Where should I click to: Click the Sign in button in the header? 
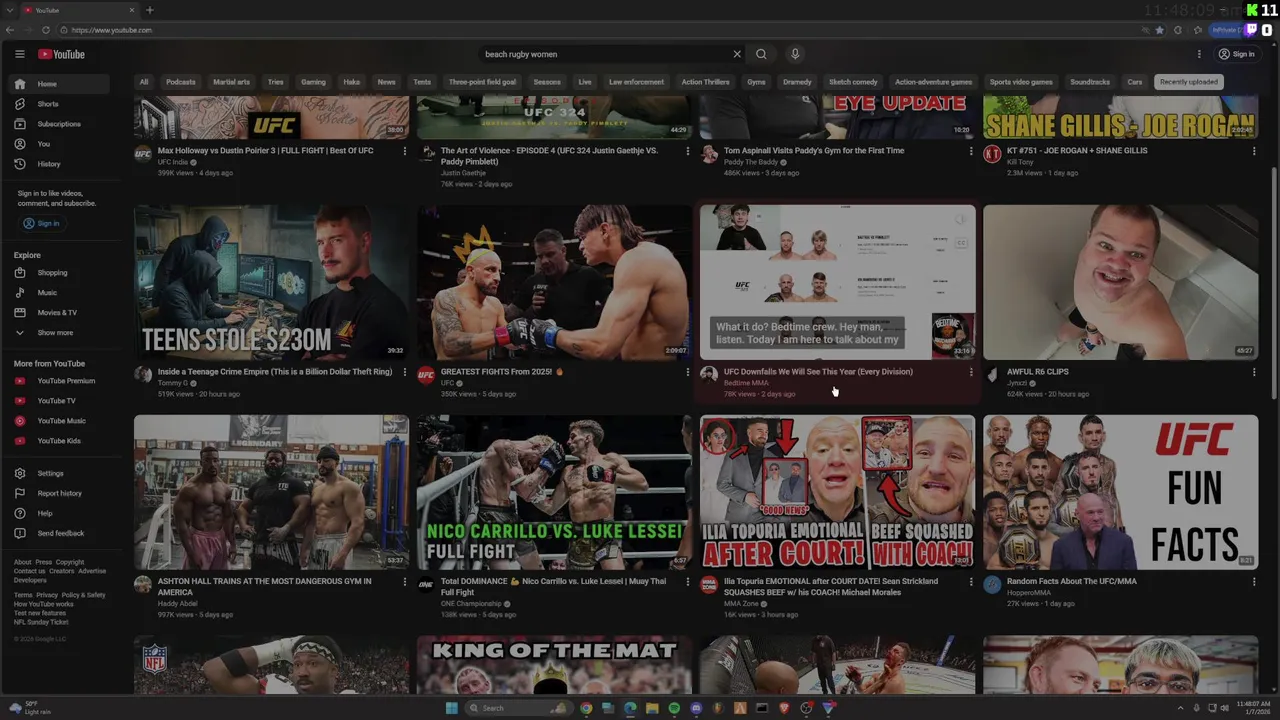1237,54
